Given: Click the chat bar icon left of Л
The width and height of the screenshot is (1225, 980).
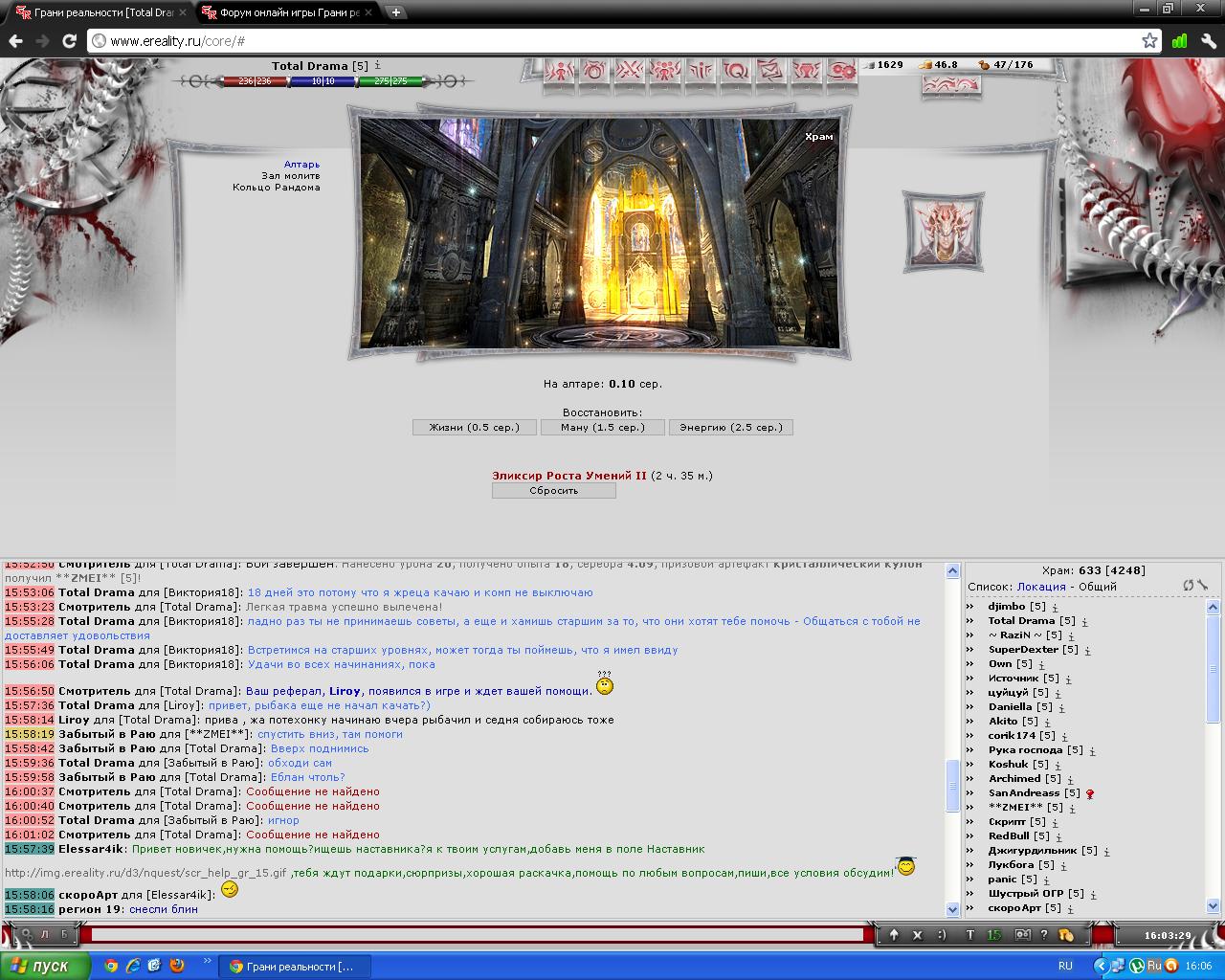Looking at the screenshot, I should (x=26, y=934).
